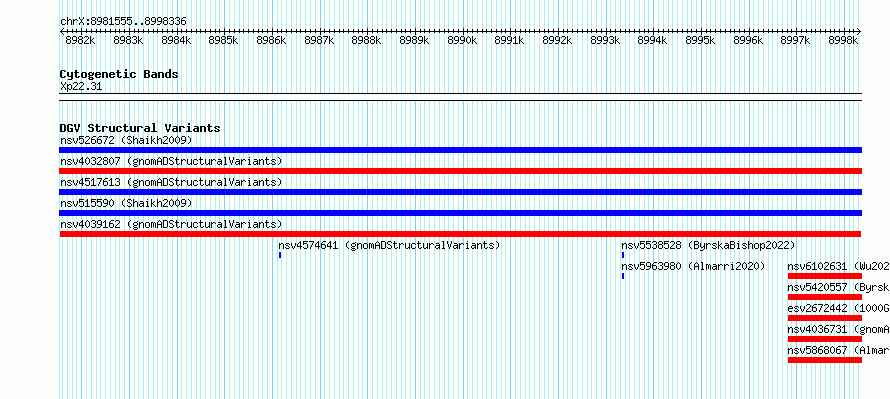
Task: Click the DGV Structural Variants track title
Action: coord(140,128)
